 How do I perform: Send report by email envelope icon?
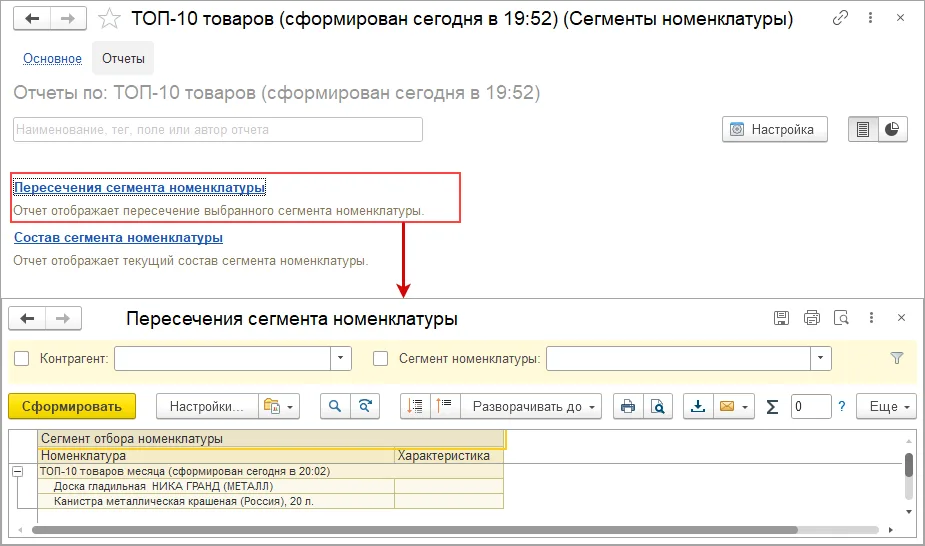pyautogui.click(x=727, y=406)
